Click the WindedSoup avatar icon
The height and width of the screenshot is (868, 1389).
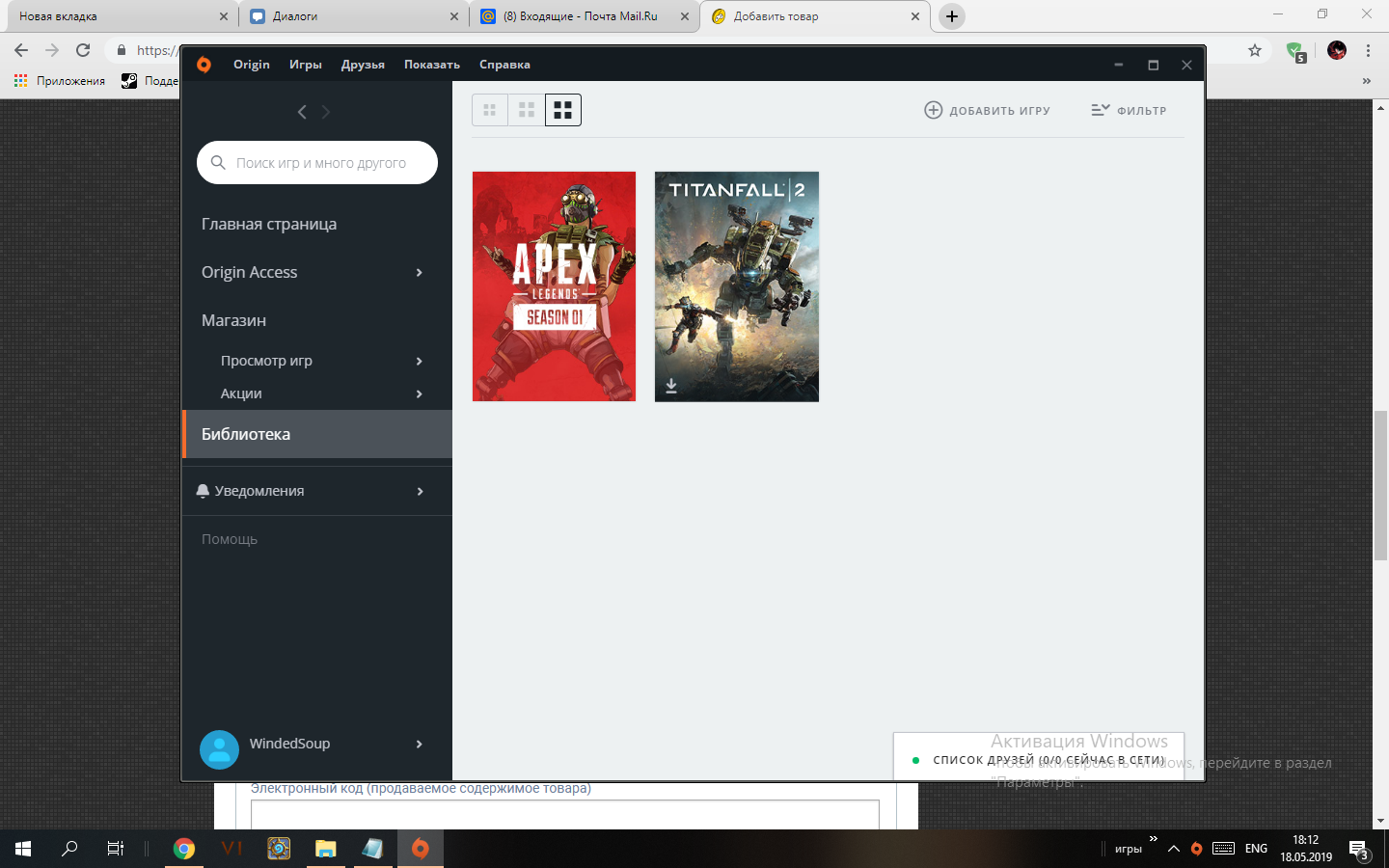tap(219, 749)
